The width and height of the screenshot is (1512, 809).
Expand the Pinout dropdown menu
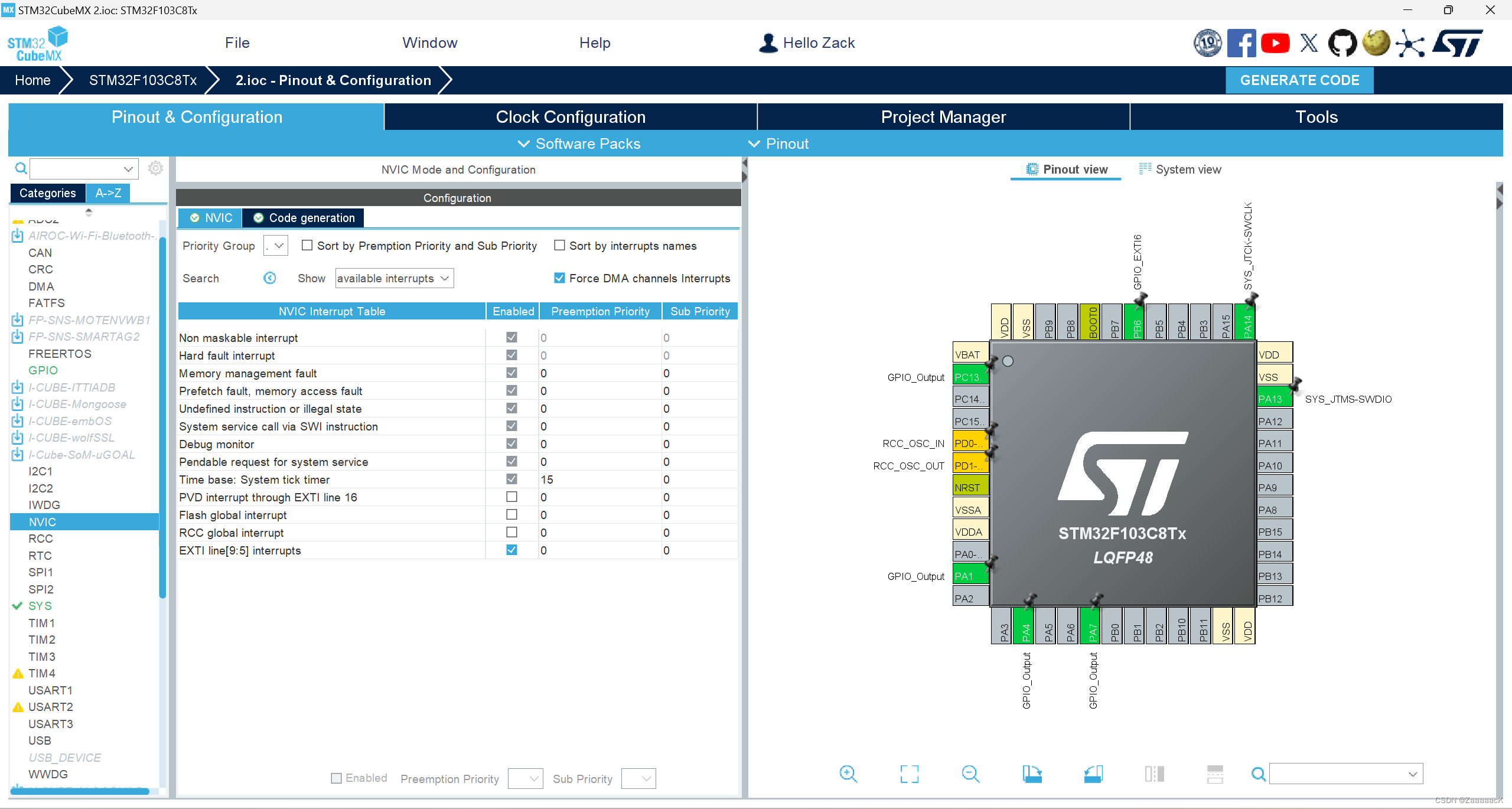coord(778,143)
